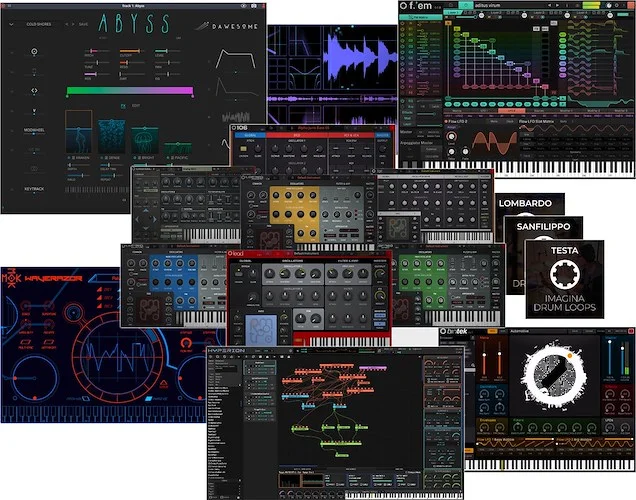Select the FX tab in Abyss
636x500 pixels.
(123, 103)
